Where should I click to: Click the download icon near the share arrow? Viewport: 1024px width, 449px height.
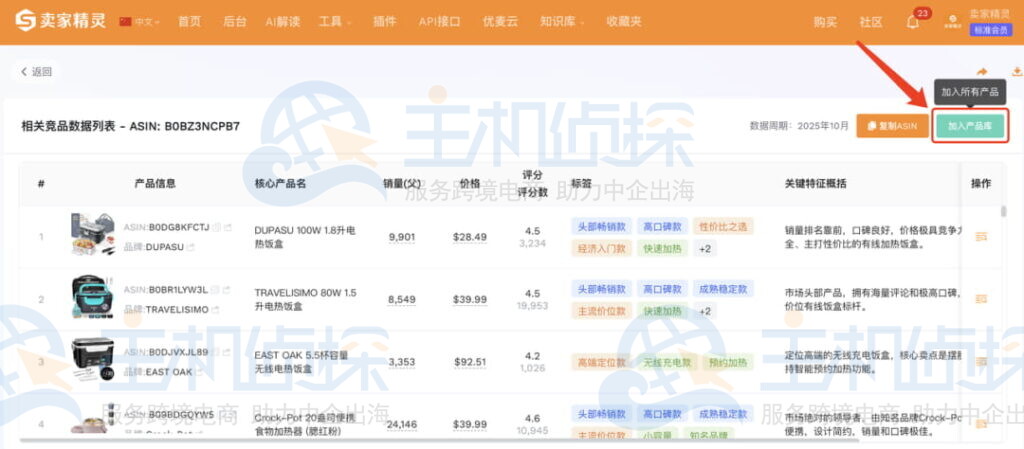click(1017, 71)
